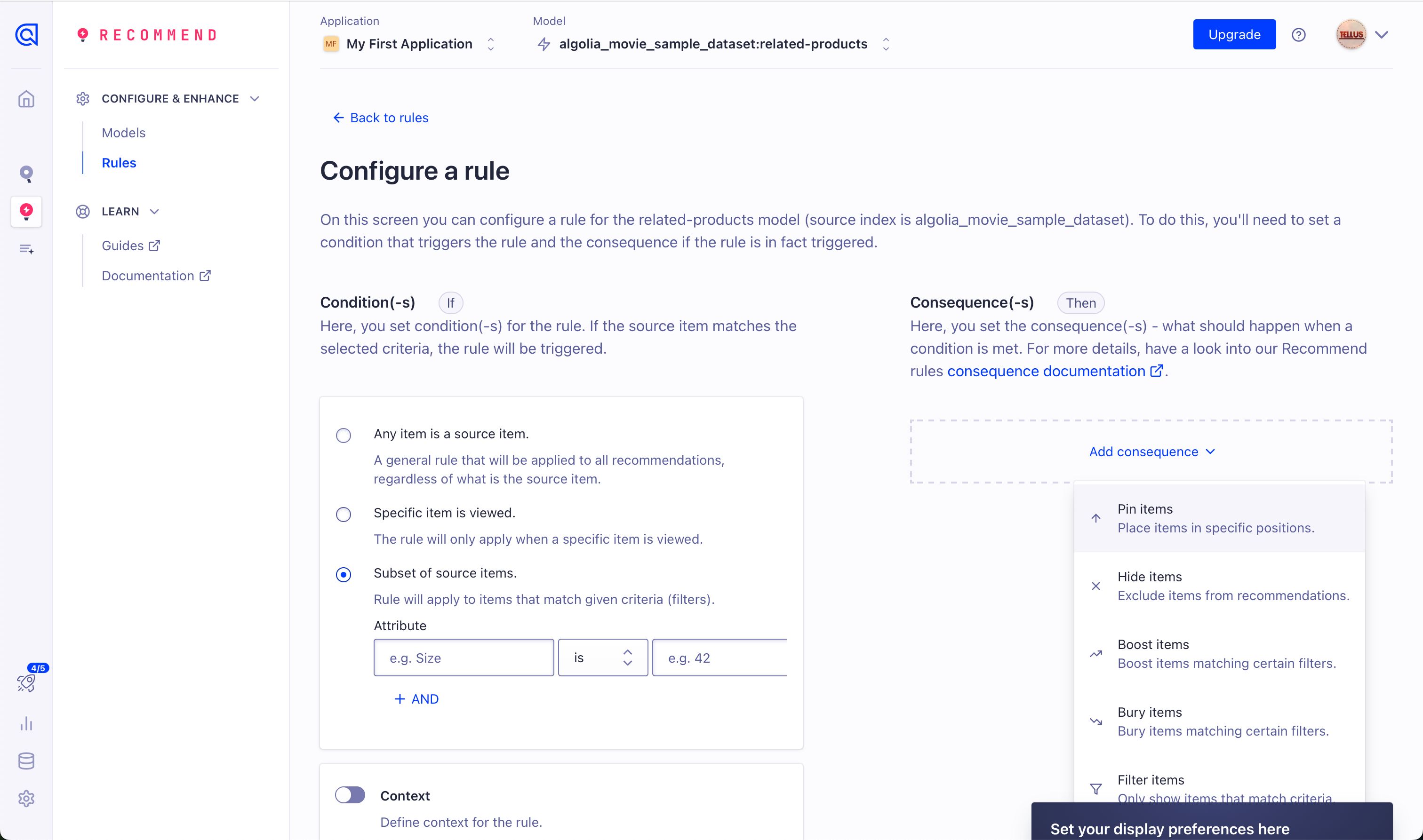This screenshot has width=1423, height=840.
Task: Open the 'is' operator dropdown
Action: pyautogui.click(x=602, y=658)
